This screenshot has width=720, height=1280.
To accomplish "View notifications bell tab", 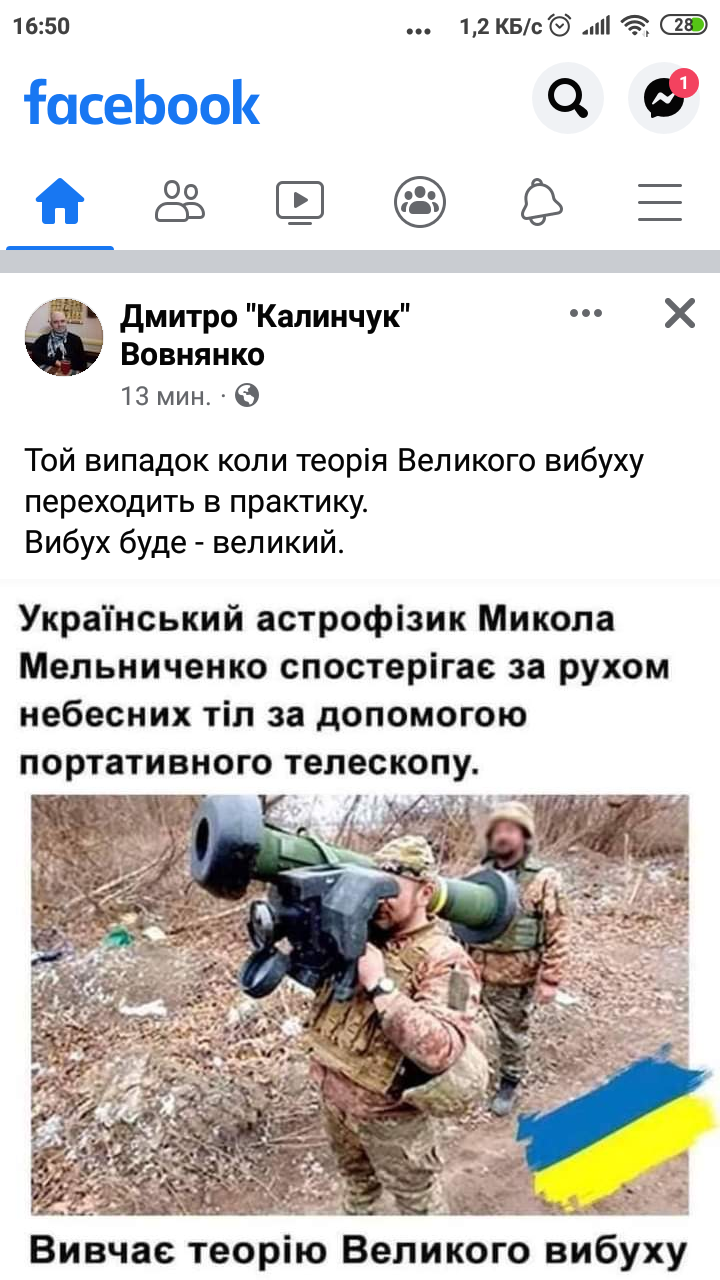I will tap(541, 203).
